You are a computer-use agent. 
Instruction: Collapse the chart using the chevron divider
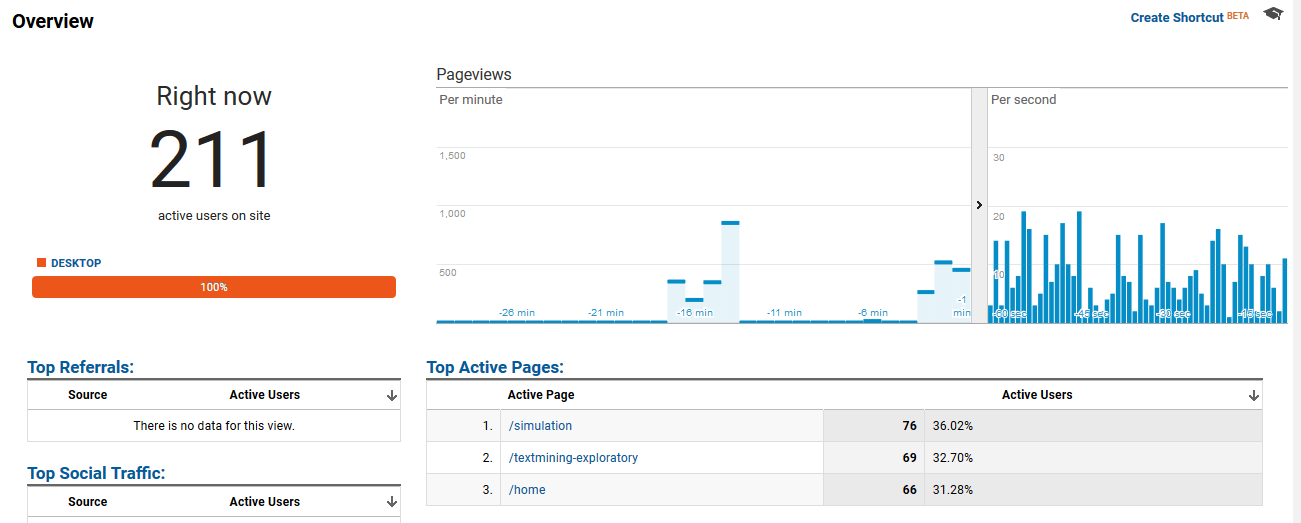[x=979, y=205]
